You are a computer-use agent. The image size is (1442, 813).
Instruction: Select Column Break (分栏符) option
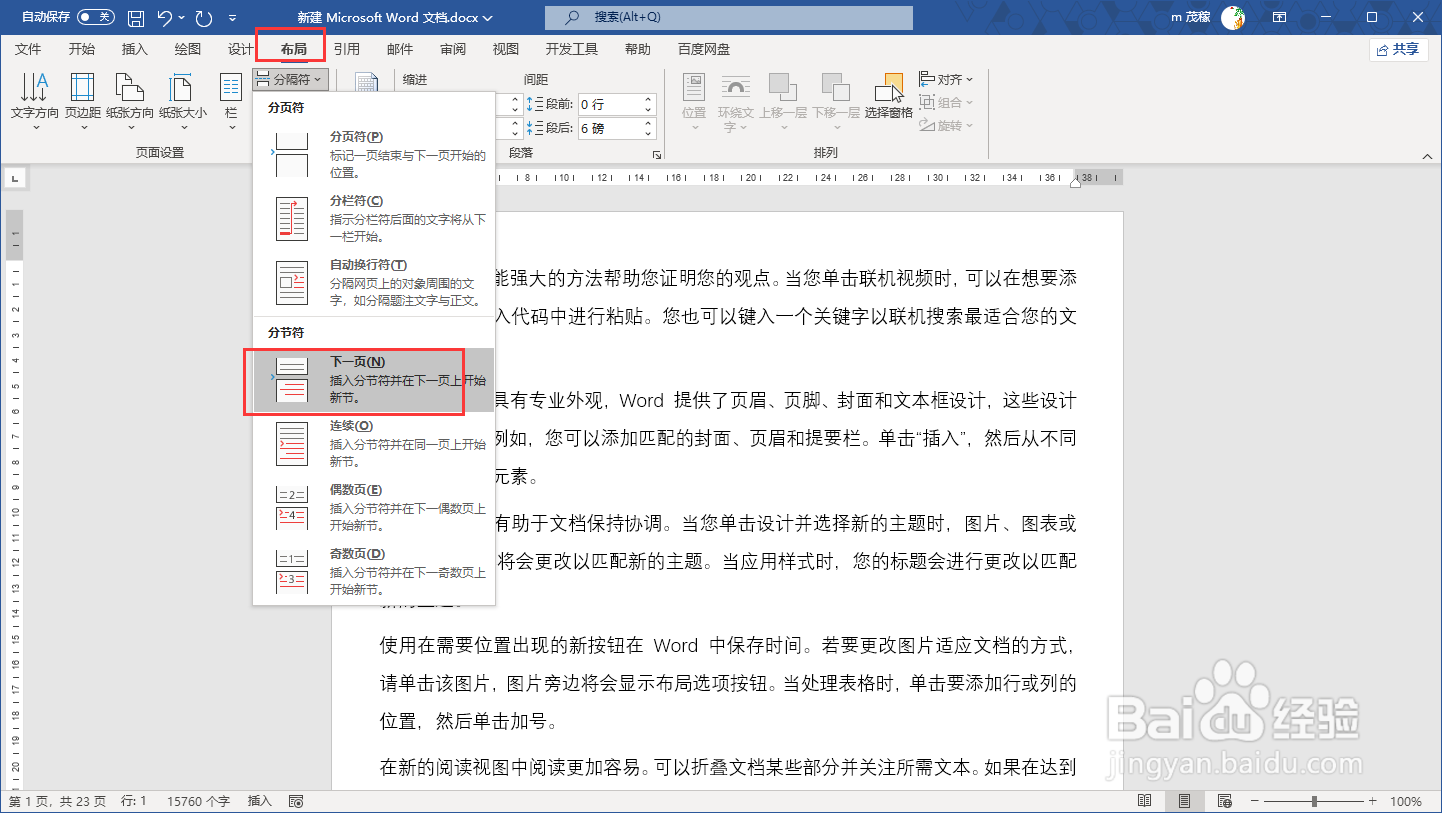click(x=374, y=218)
